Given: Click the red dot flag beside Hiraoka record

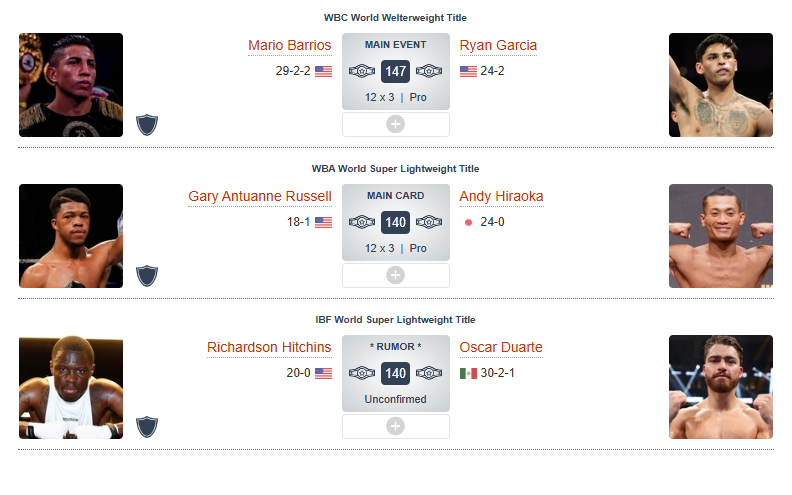Looking at the screenshot, I should [x=468, y=222].
